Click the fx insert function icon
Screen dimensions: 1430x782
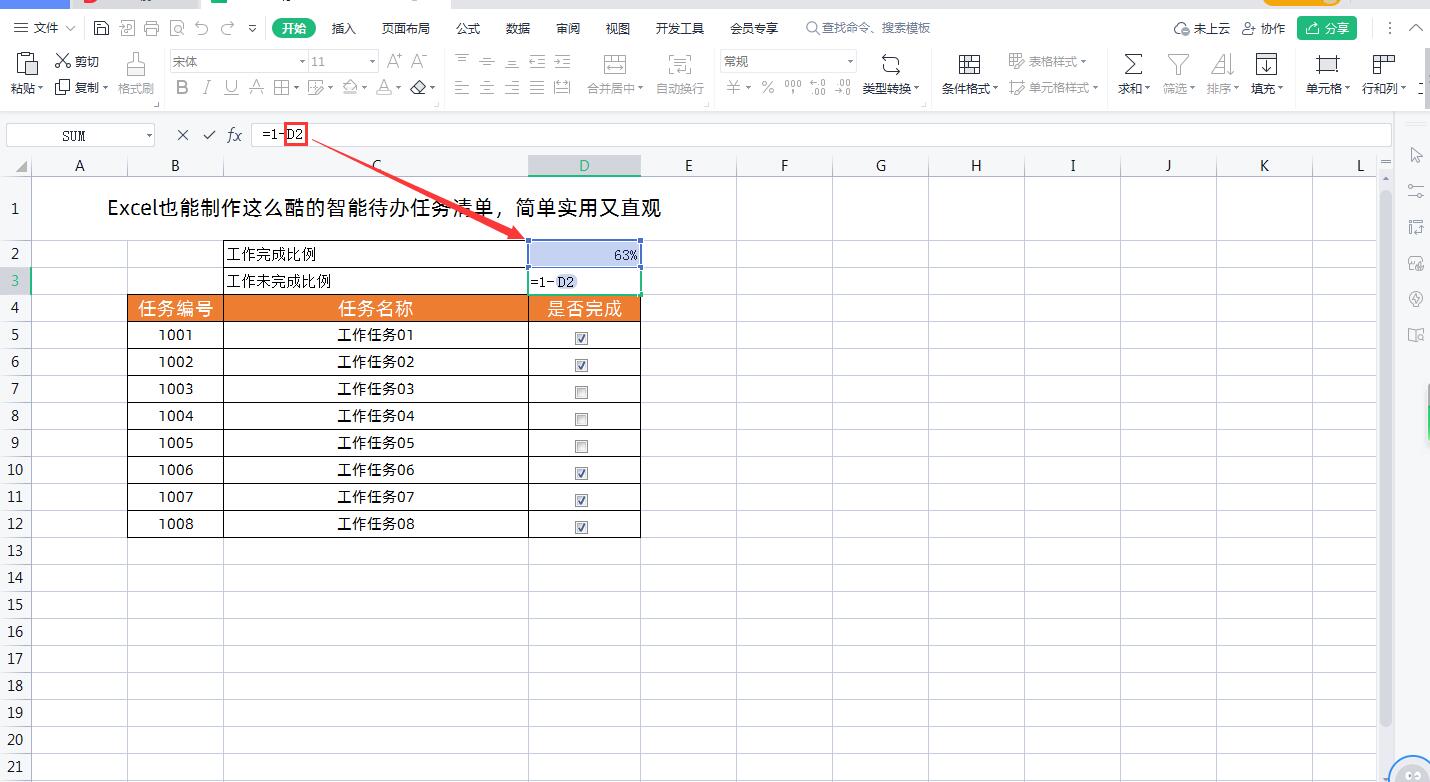234,134
